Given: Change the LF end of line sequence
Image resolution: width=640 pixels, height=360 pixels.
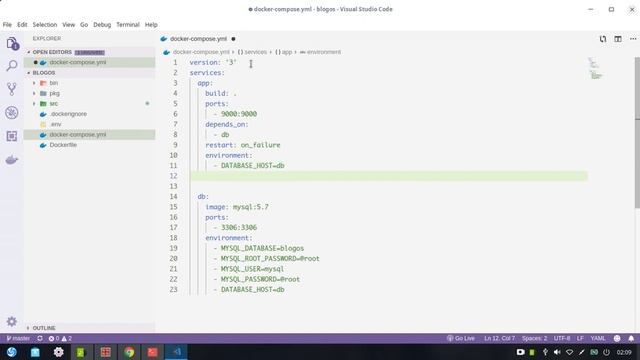Looking at the screenshot, I should coord(580,338).
